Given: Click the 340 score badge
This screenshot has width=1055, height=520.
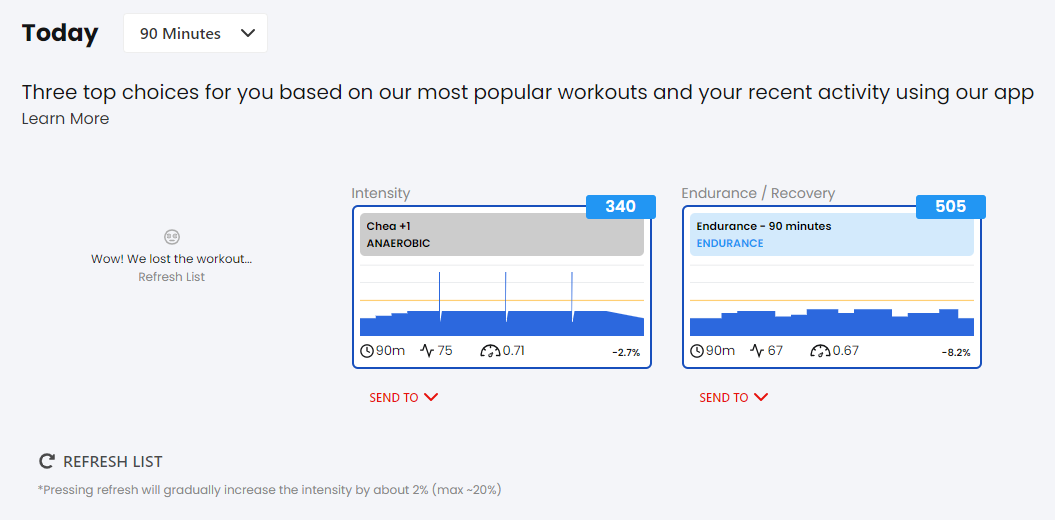Looking at the screenshot, I should tap(620, 207).
